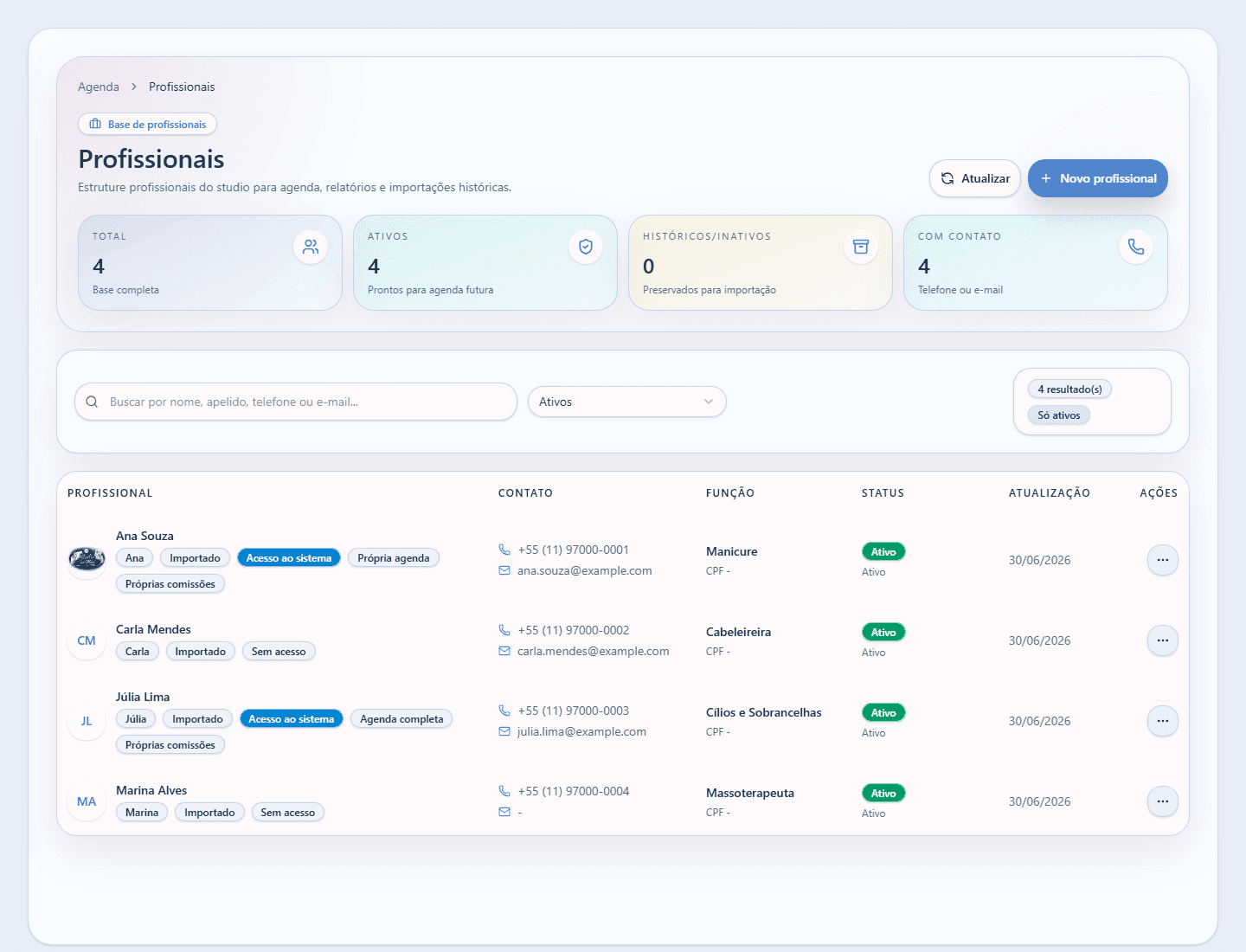Open actions menu for Marina Alves
Image resolution: width=1246 pixels, height=952 pixels.
[1163, 801]
